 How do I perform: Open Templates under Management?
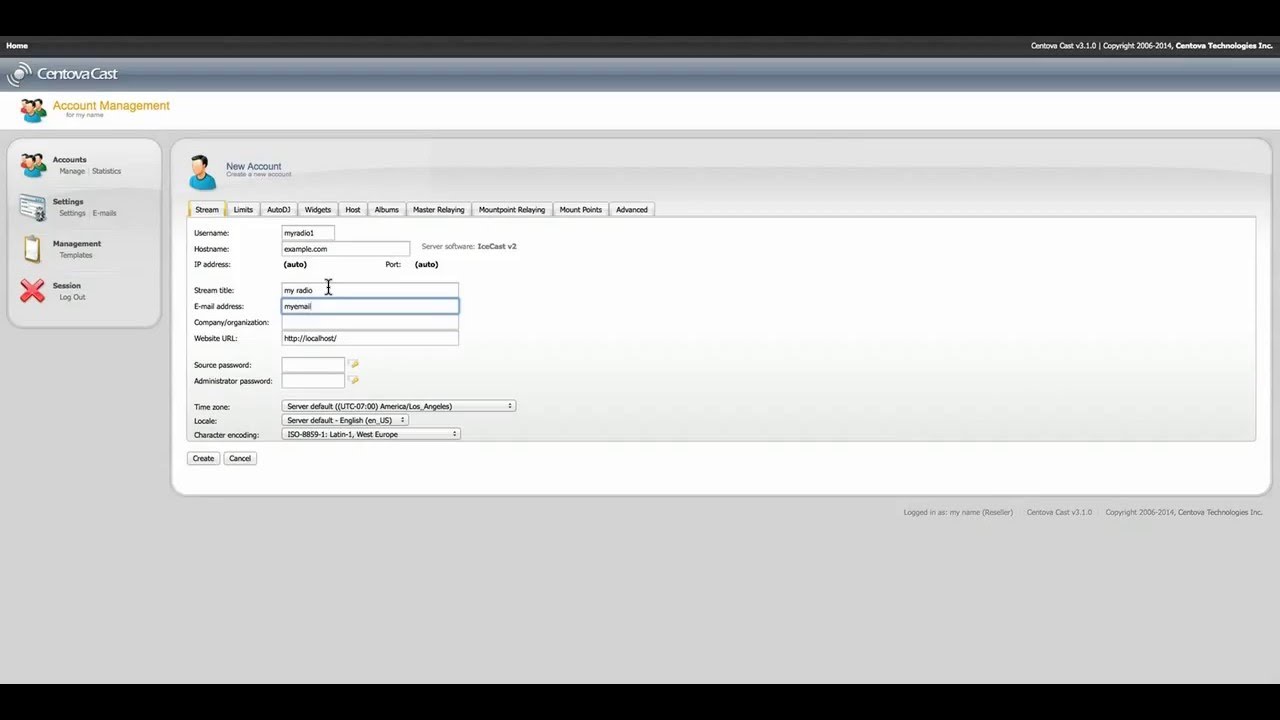pyautogui.click(x=76, y=255)
